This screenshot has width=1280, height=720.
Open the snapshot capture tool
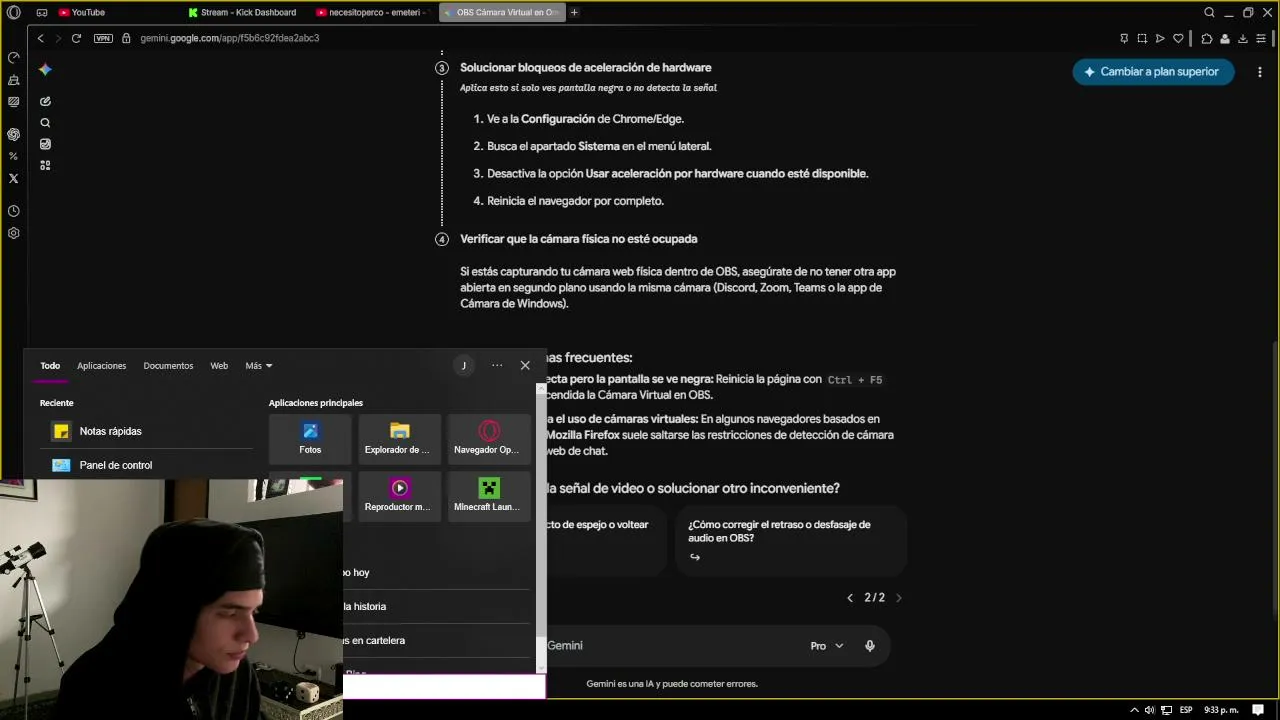(x=1142, y=39)
